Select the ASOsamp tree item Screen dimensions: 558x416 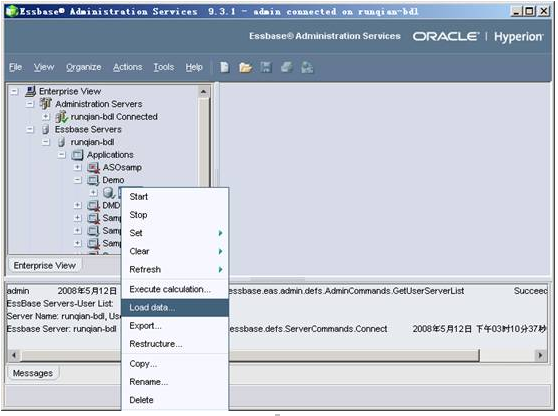(x=122, y=167)
